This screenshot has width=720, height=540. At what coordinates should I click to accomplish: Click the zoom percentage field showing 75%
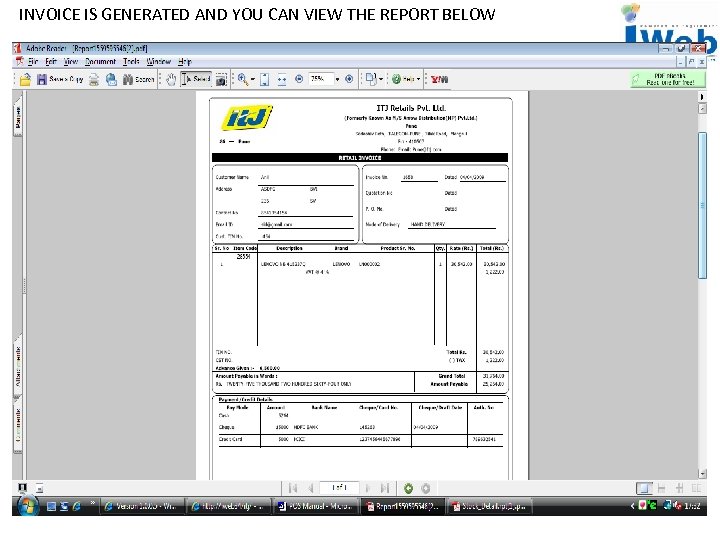pyautogui.click(x=321, y=79)
